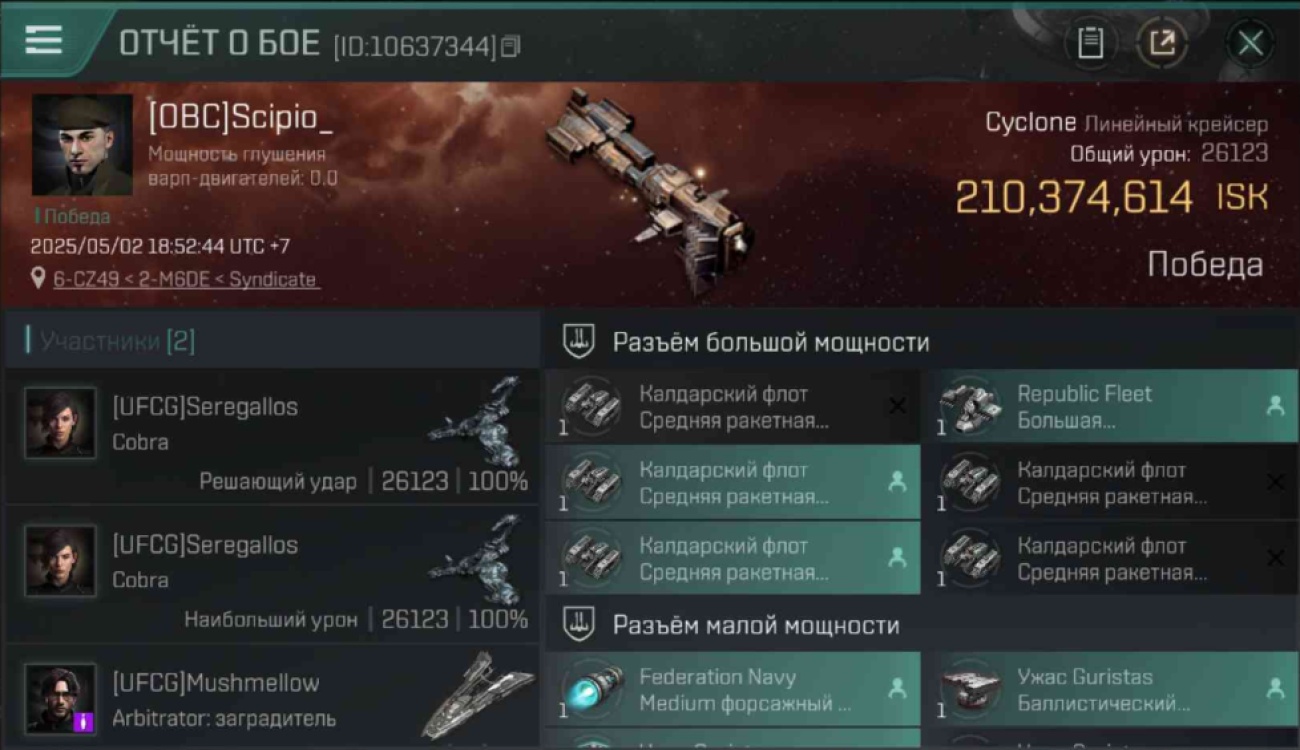Open the hamburger menu at top left
The height and width of the screenshot is (750, 1300).
coord(43,40)
